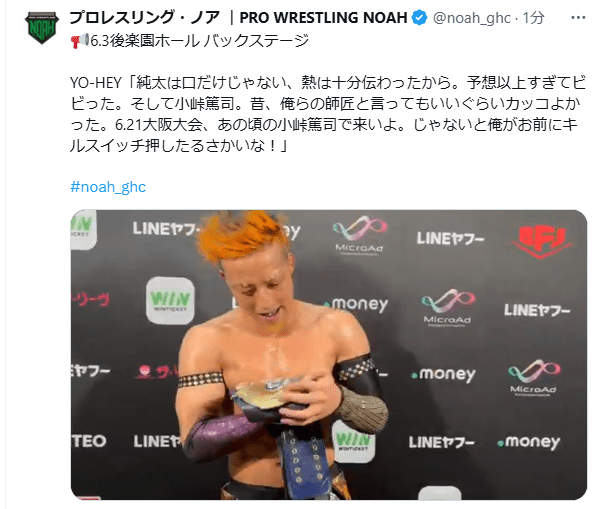
Task: Click the MicroAd logo at right edge
Action: click(534, 377)
